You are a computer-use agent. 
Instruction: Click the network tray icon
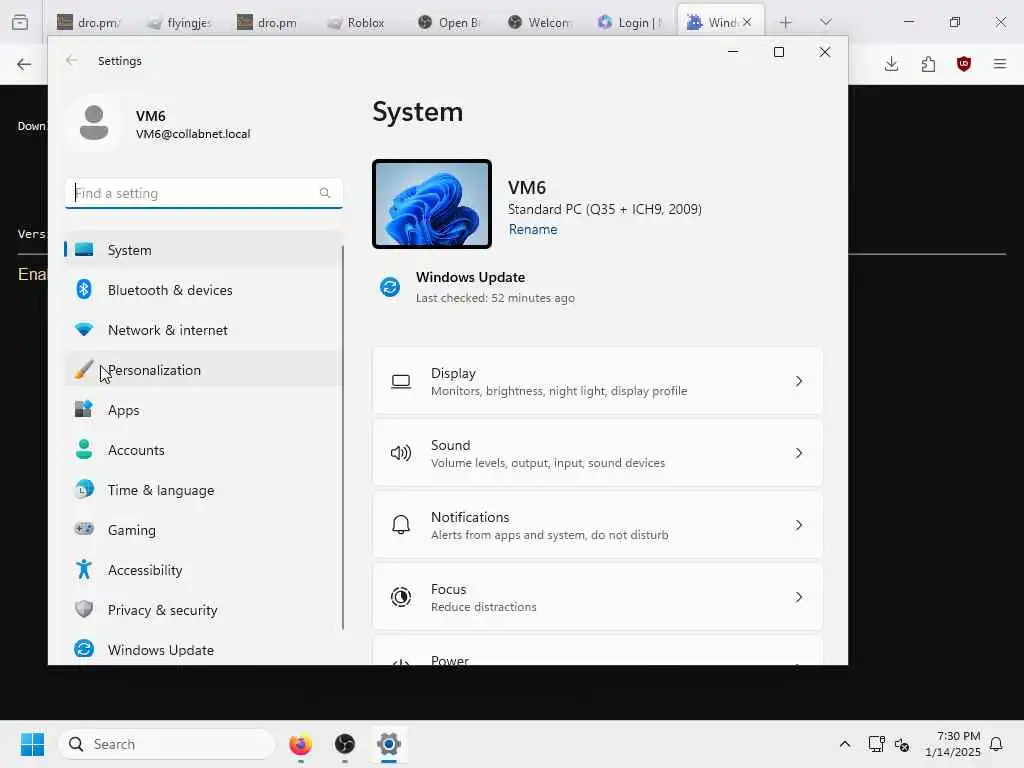pos(876,744)
